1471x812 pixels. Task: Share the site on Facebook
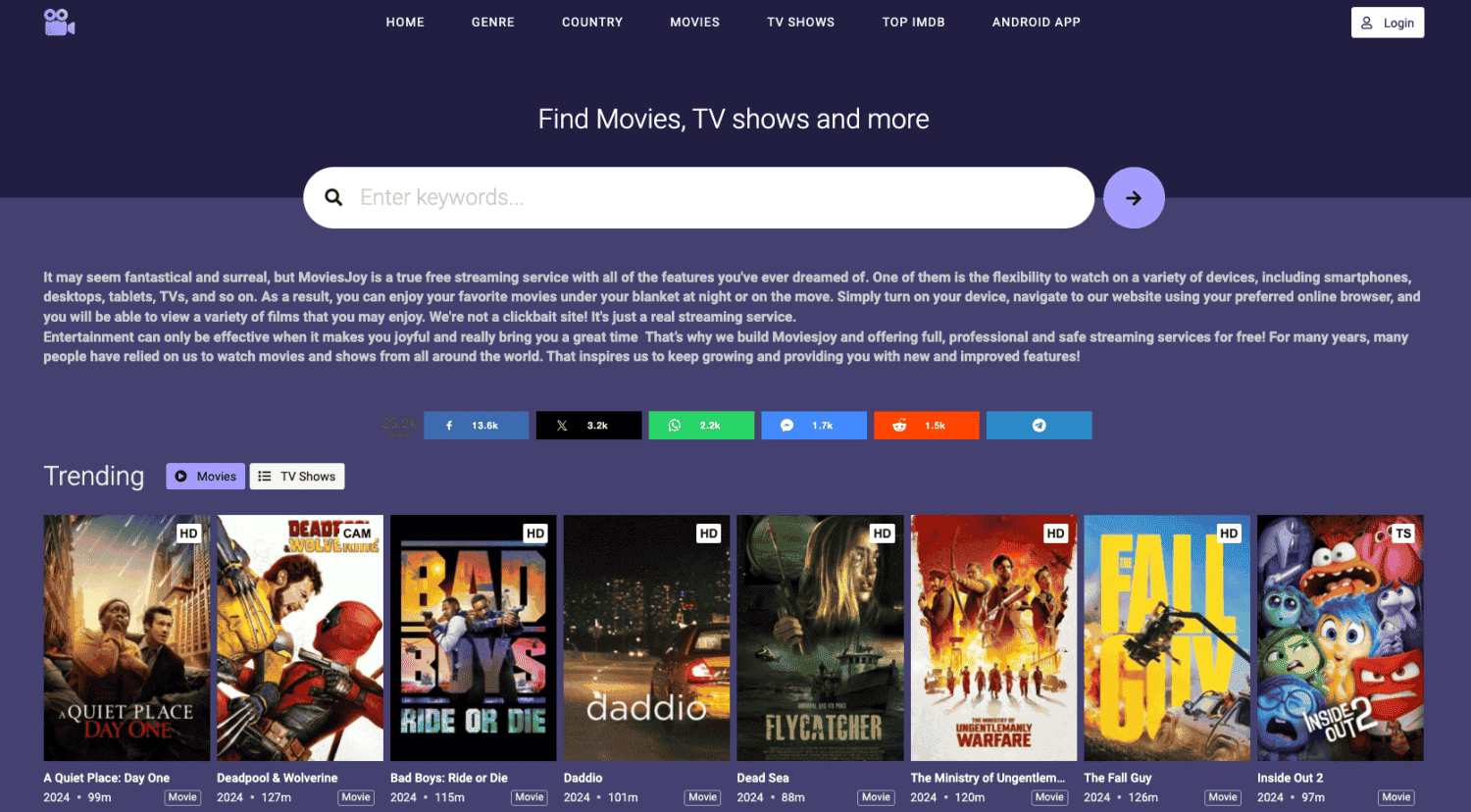coord(476,425)
